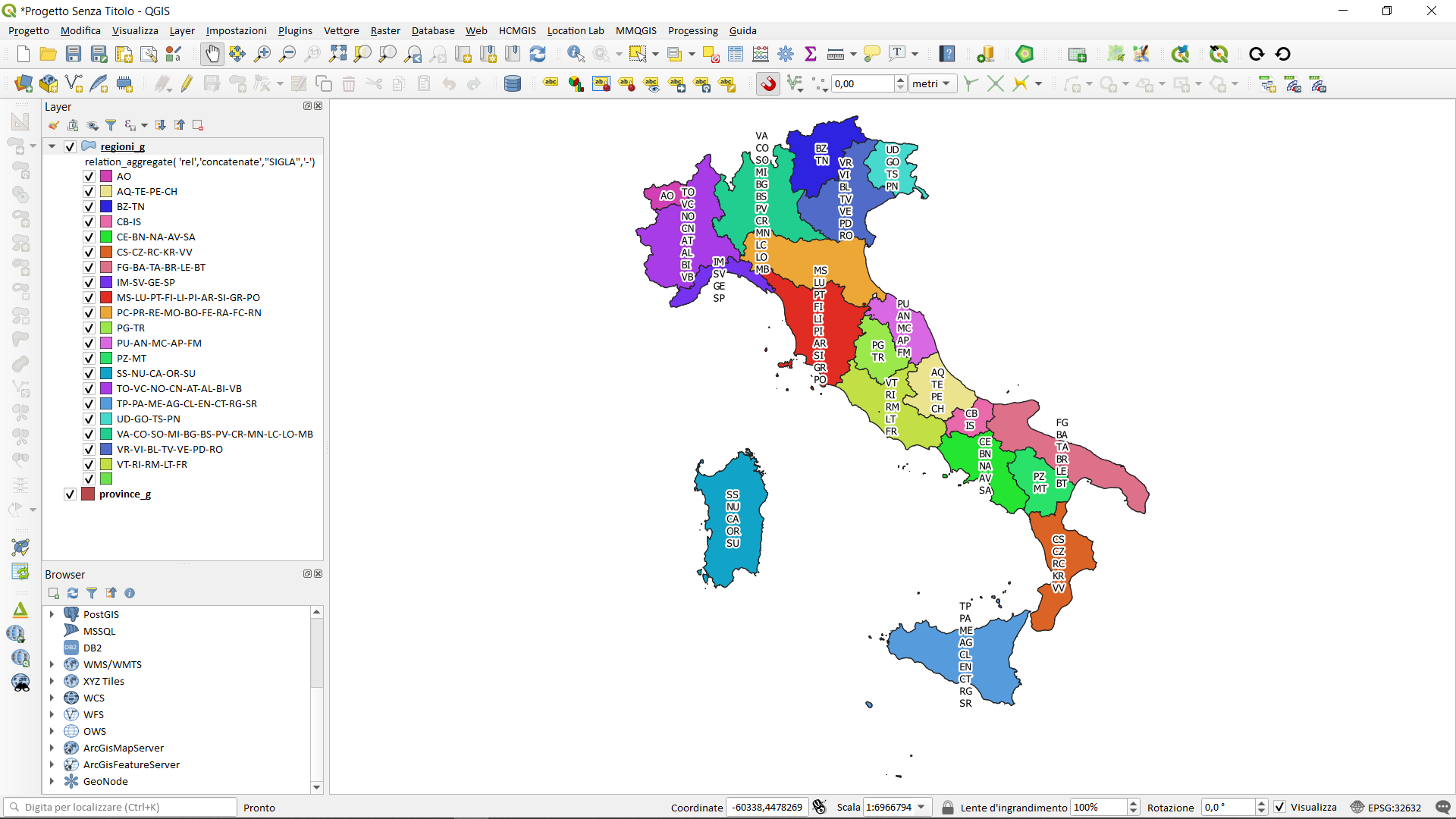The image size is (1456, 819).
Task: Open the attribute table icon
Action: click(735, 54)
